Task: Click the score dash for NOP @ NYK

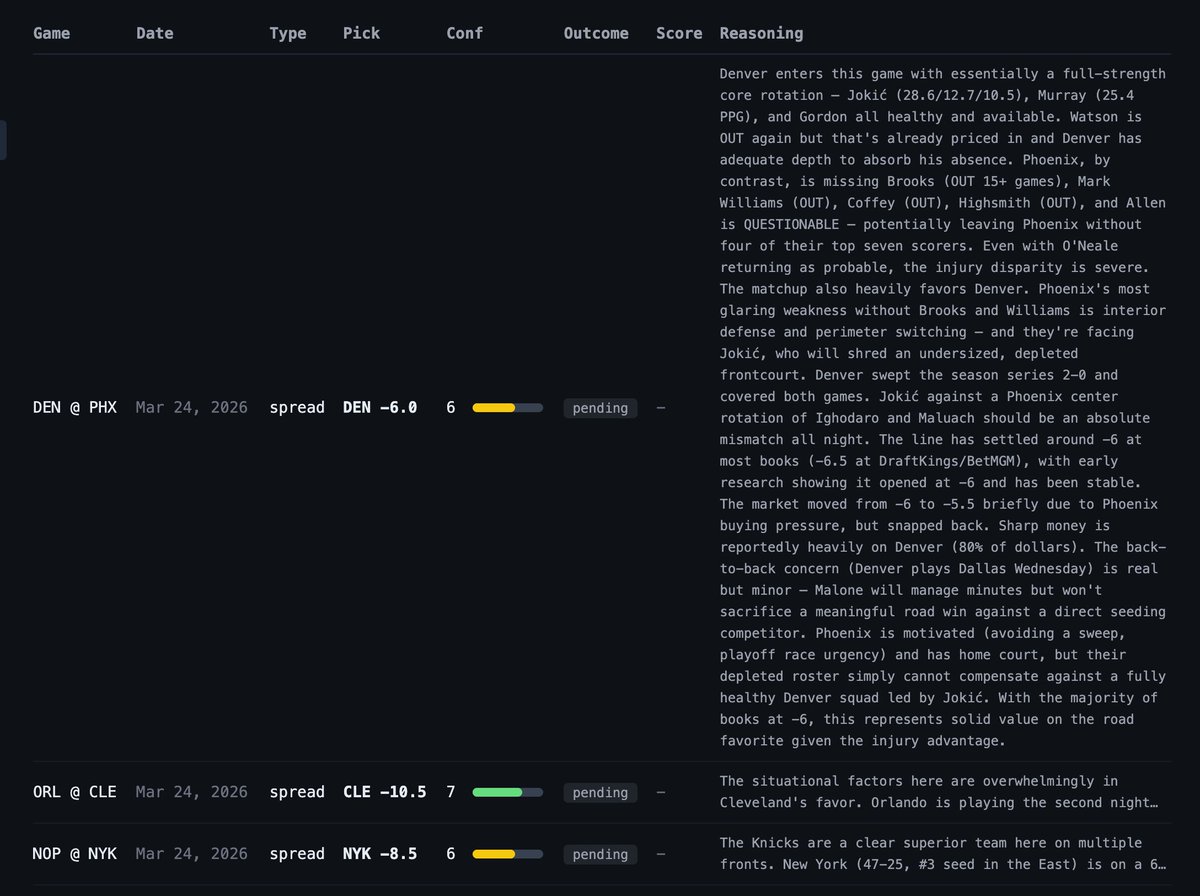Action: pos(660,854)
